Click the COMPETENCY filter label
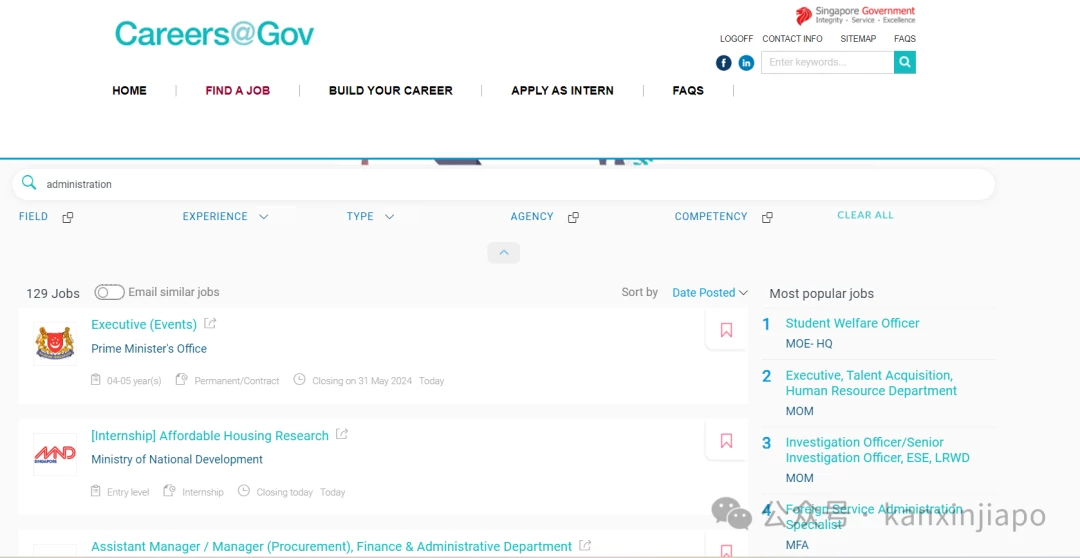 point(711,216)
